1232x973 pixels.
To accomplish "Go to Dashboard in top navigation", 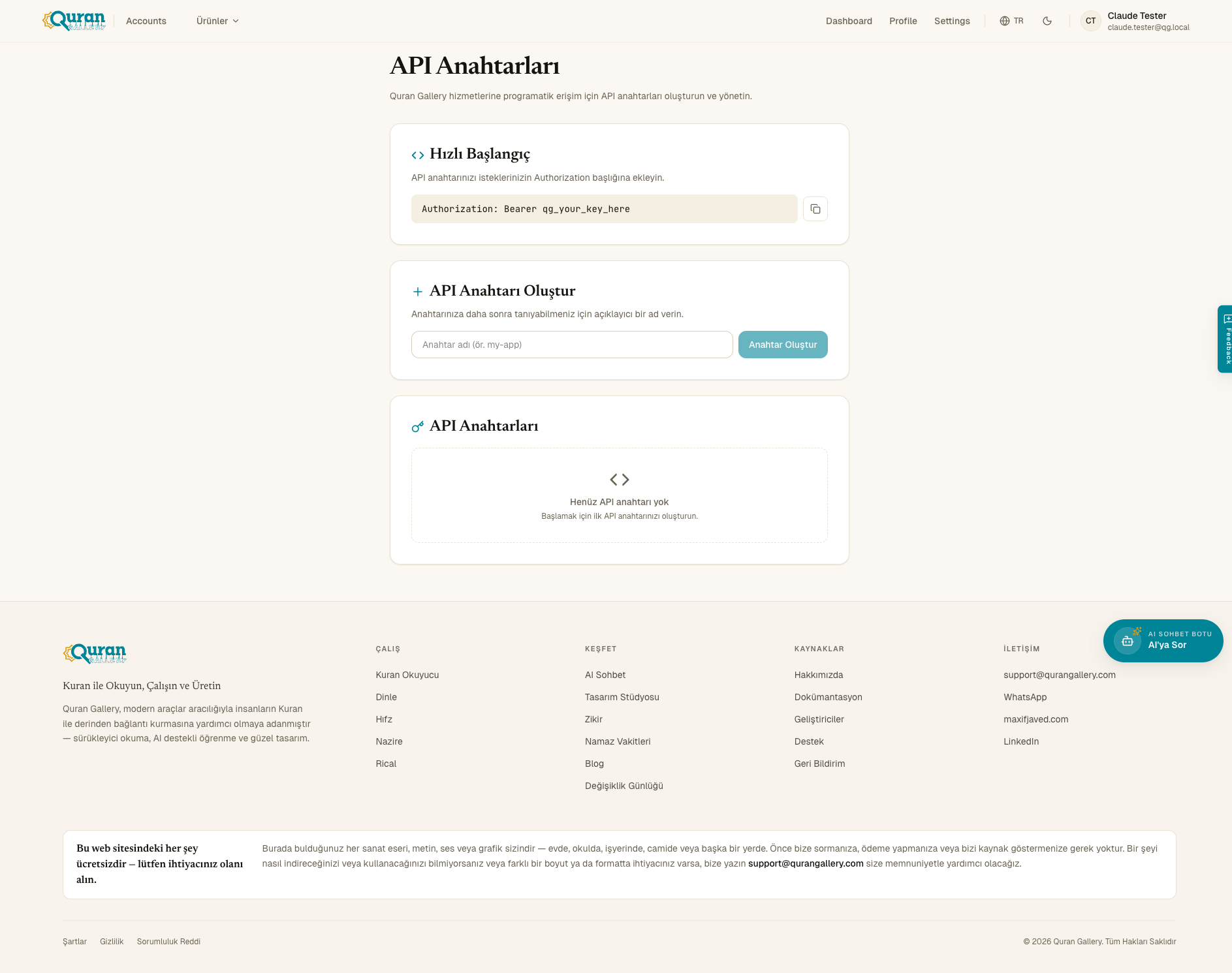I will coord(849,21).
